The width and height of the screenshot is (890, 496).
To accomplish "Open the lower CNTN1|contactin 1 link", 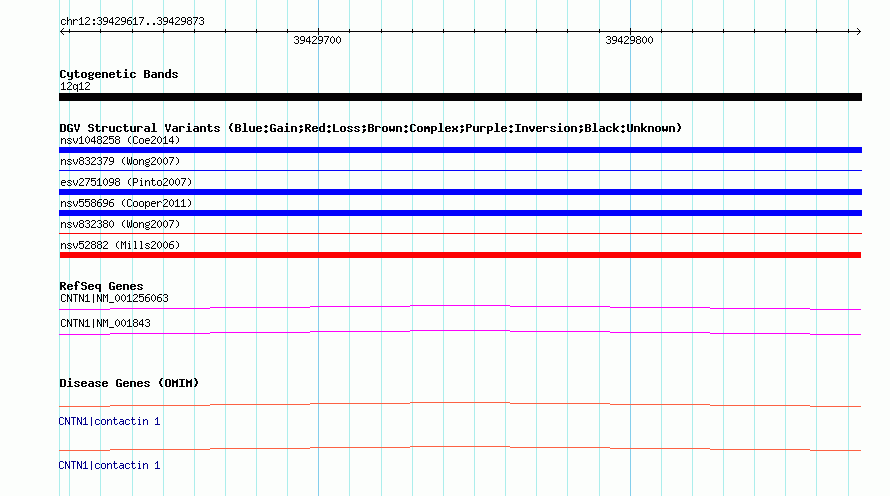I will [109, 465].
